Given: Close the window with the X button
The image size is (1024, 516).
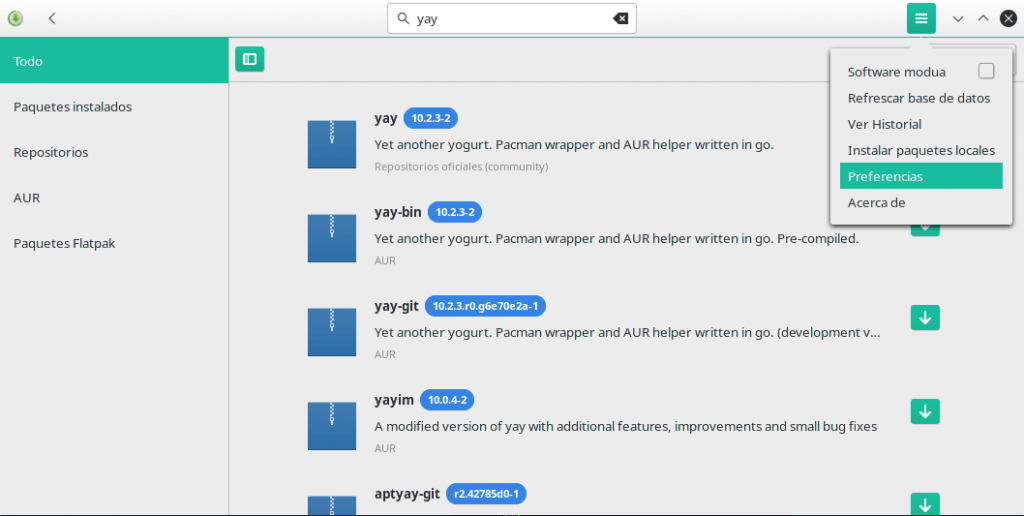Looking at the screenshot, I should pyautogui.click(x=1008, y=18).
